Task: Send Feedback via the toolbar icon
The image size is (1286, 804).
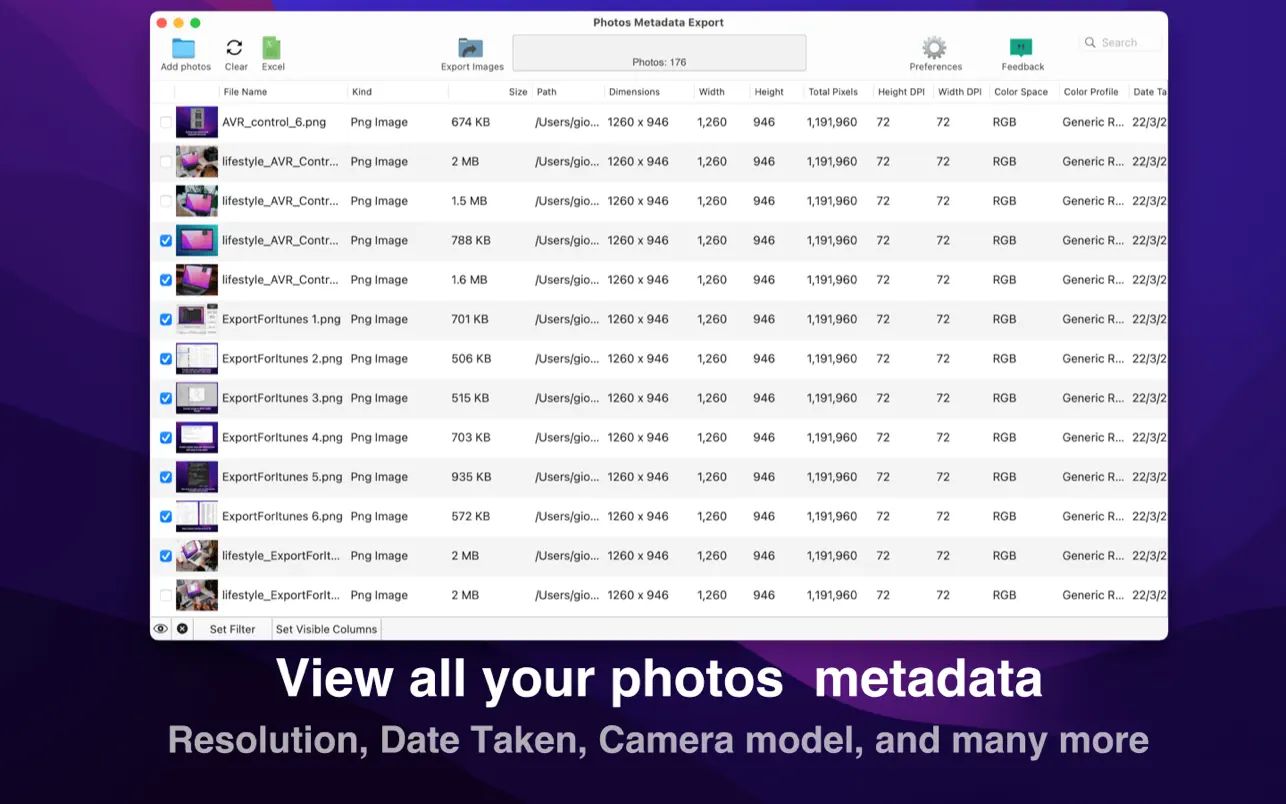Action: coord(1021,46)
